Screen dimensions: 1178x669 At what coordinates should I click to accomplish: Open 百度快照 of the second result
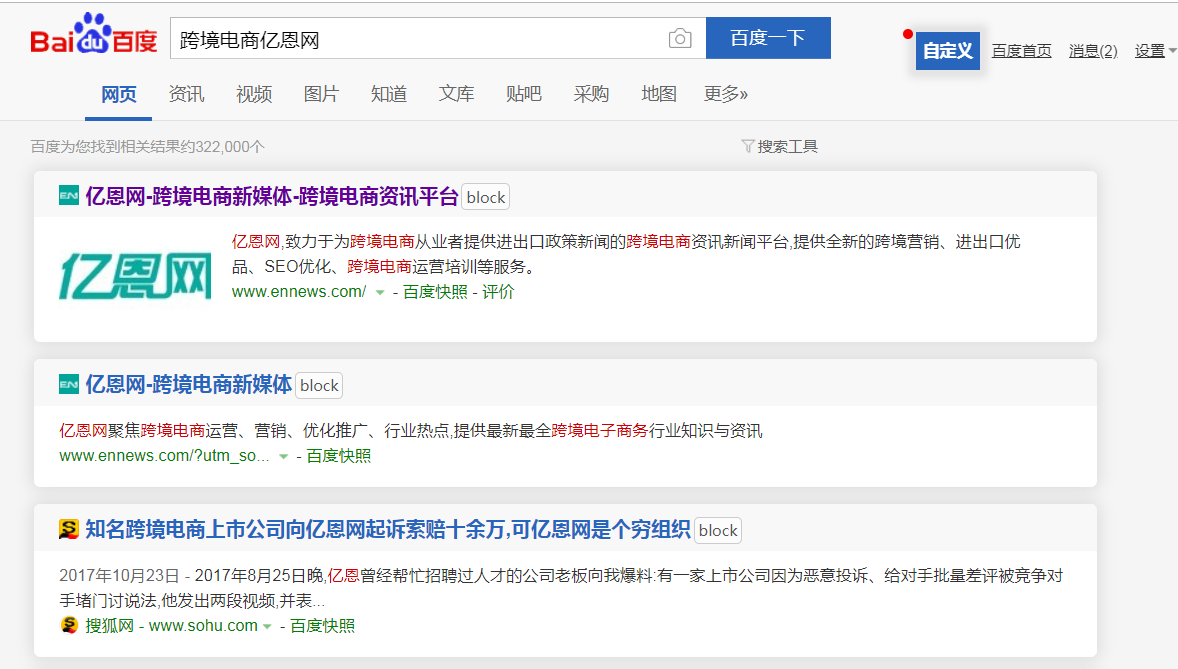[x=339, y=456]
